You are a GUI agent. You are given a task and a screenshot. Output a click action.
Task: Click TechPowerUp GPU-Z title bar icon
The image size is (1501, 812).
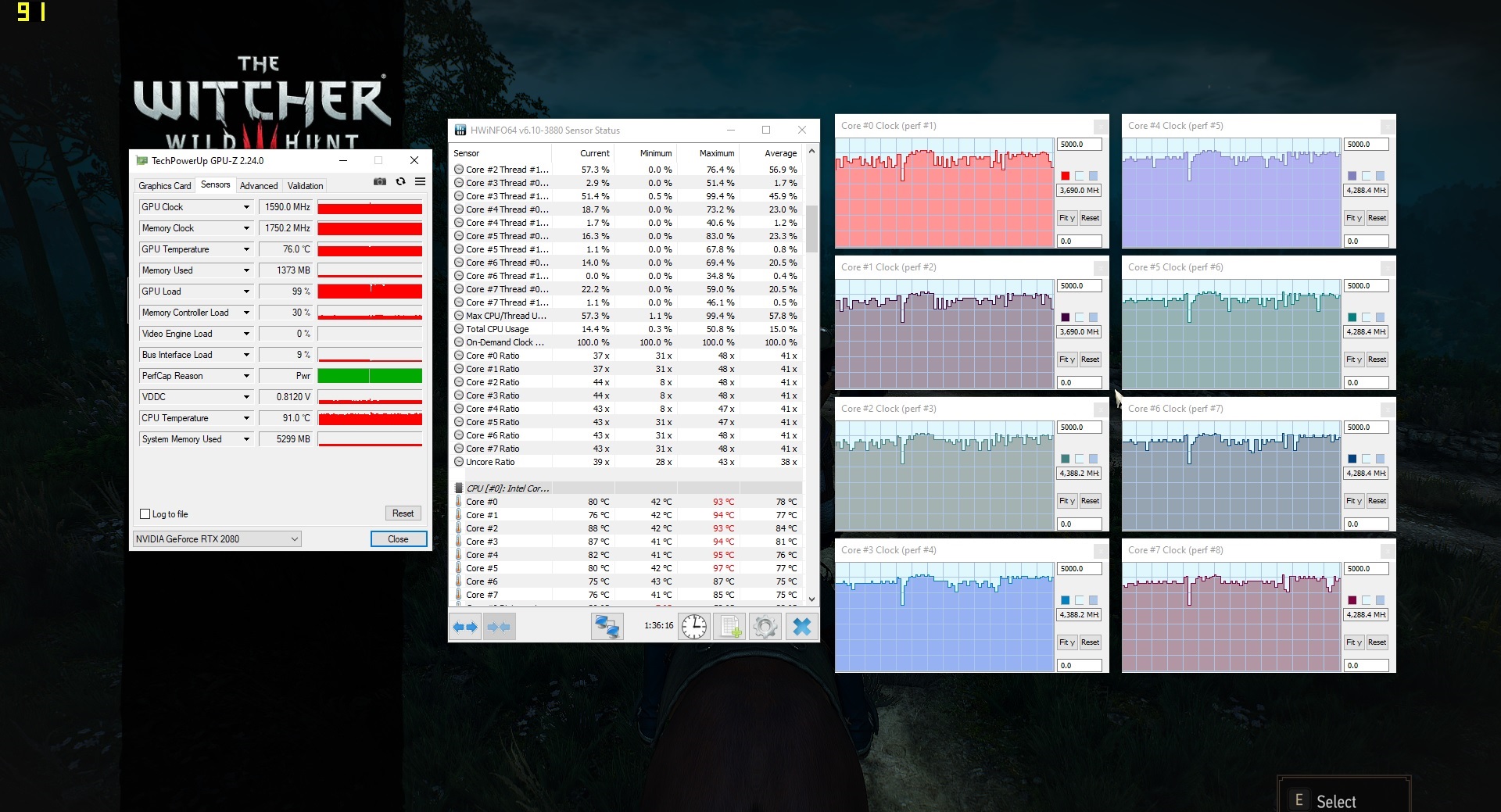(142, 160)
